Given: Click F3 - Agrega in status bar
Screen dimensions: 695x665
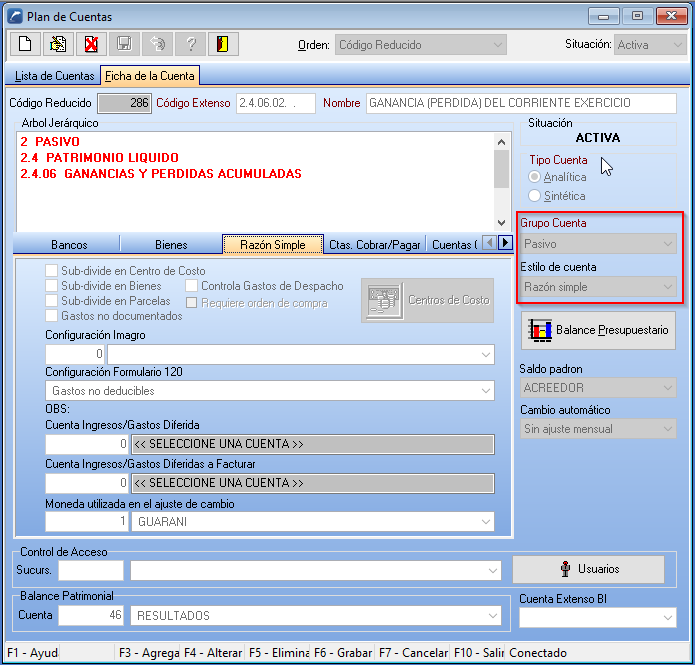Looking at the screenshot, I should click(148, 653).
